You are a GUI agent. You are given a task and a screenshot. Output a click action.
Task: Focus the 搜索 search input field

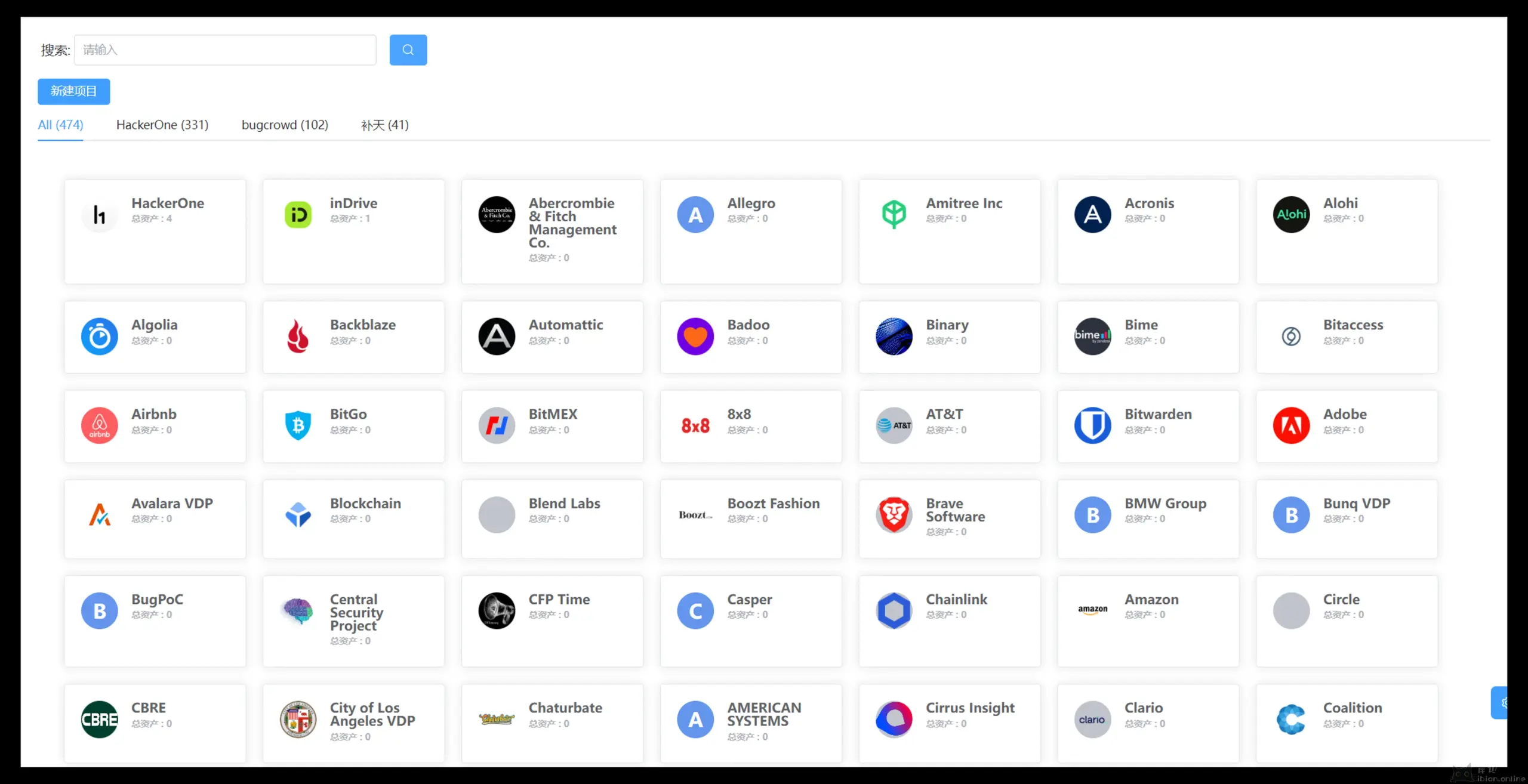225,50
